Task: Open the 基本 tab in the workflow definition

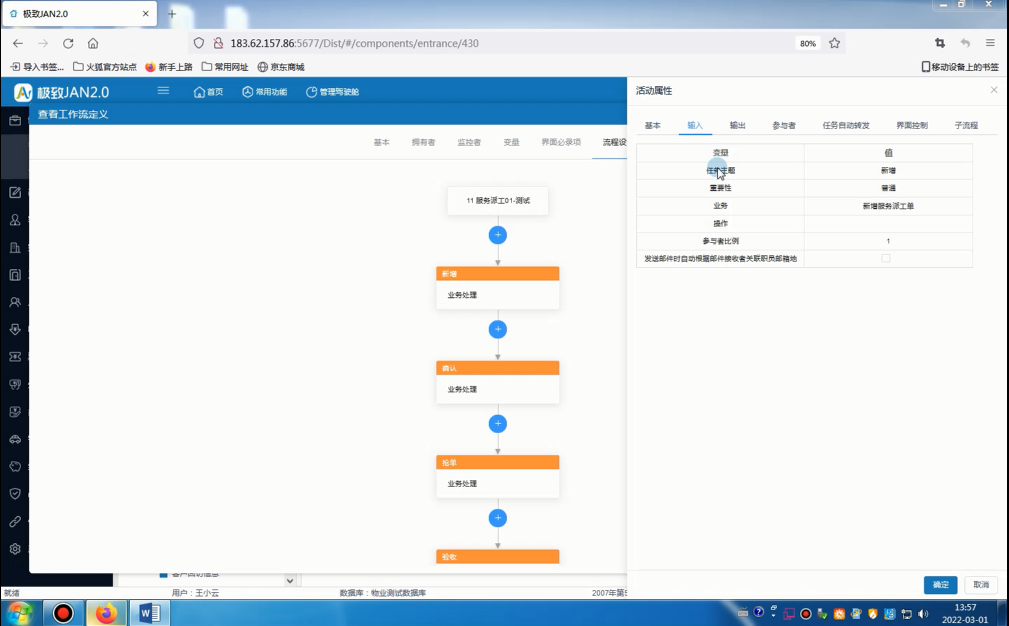Action: point(382,142)
